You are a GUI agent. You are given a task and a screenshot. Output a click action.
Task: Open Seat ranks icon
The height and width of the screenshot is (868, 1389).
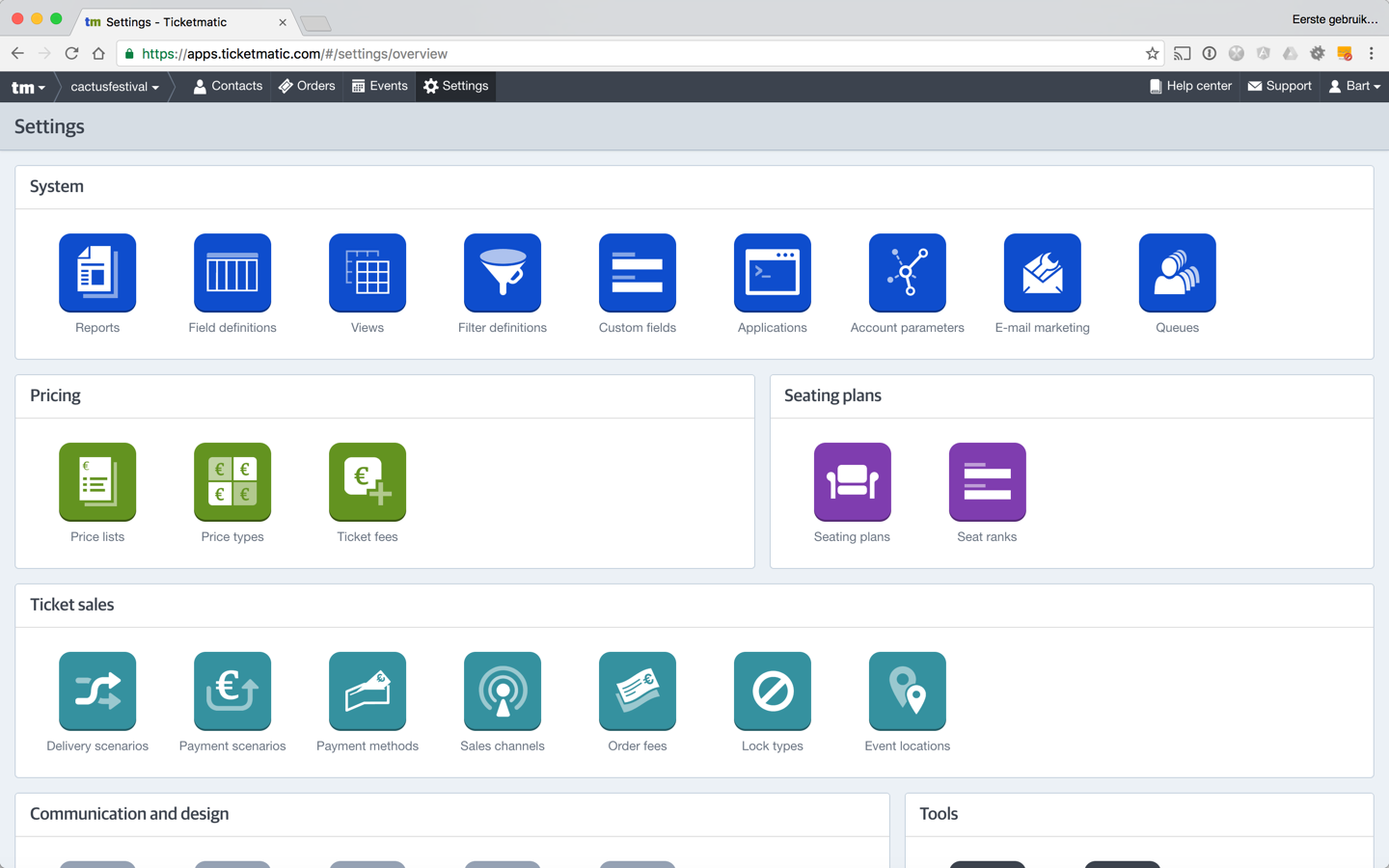[988, 482]
